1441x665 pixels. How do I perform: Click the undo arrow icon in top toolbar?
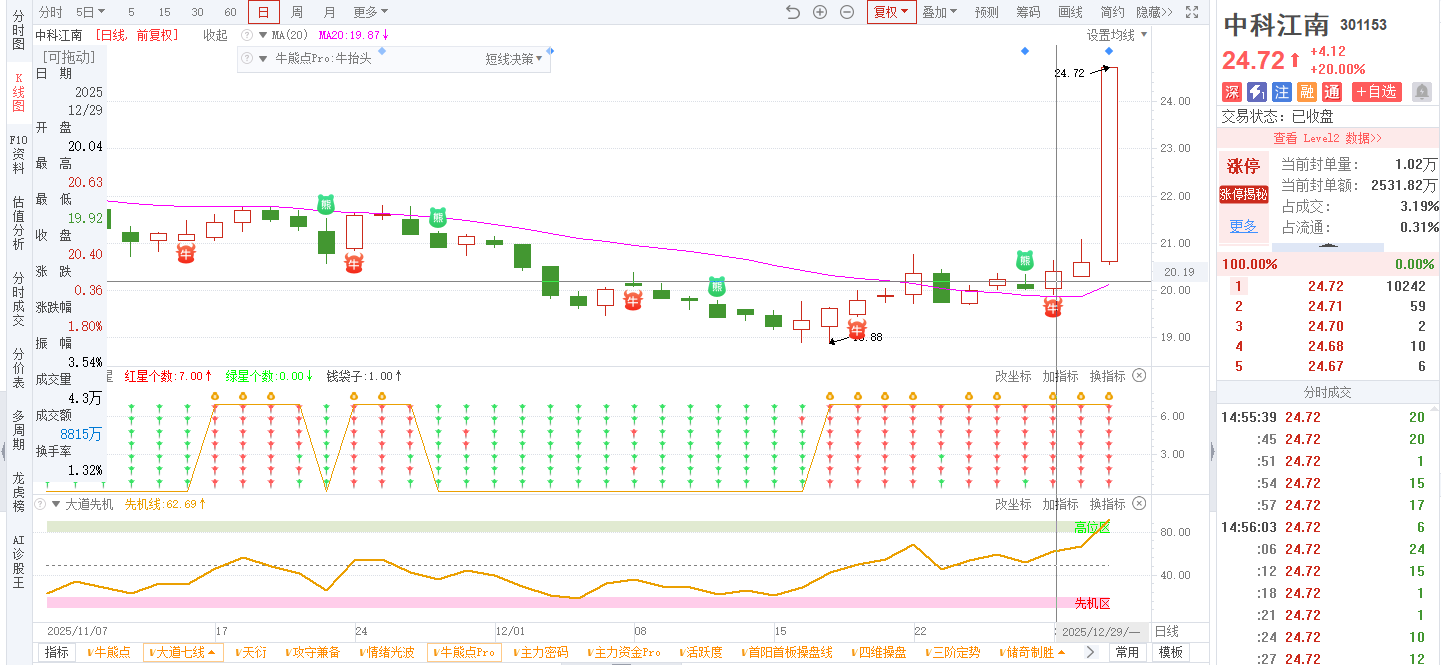click(793, 12)
